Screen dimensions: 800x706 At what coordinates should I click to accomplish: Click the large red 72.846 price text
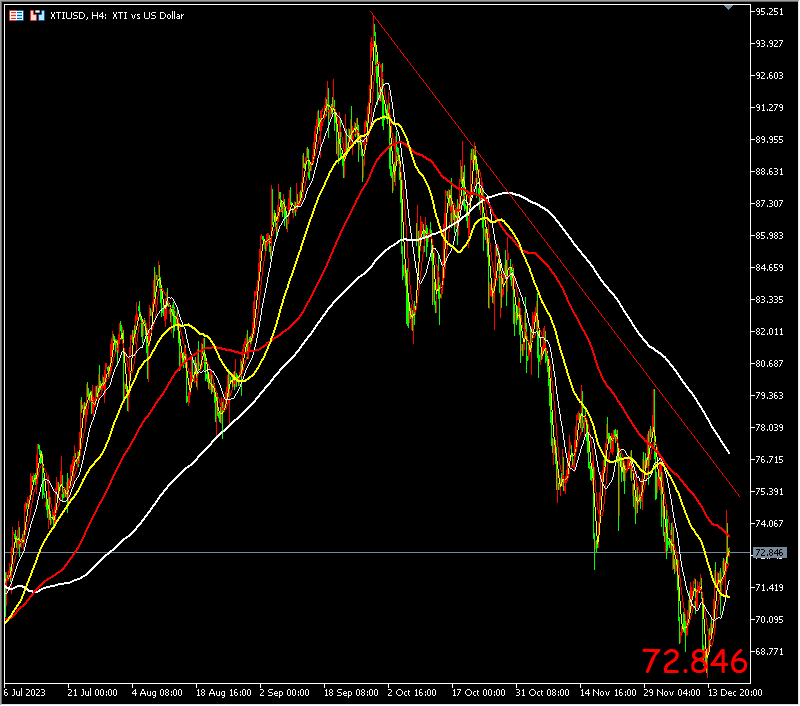click(x=694, y=662)
